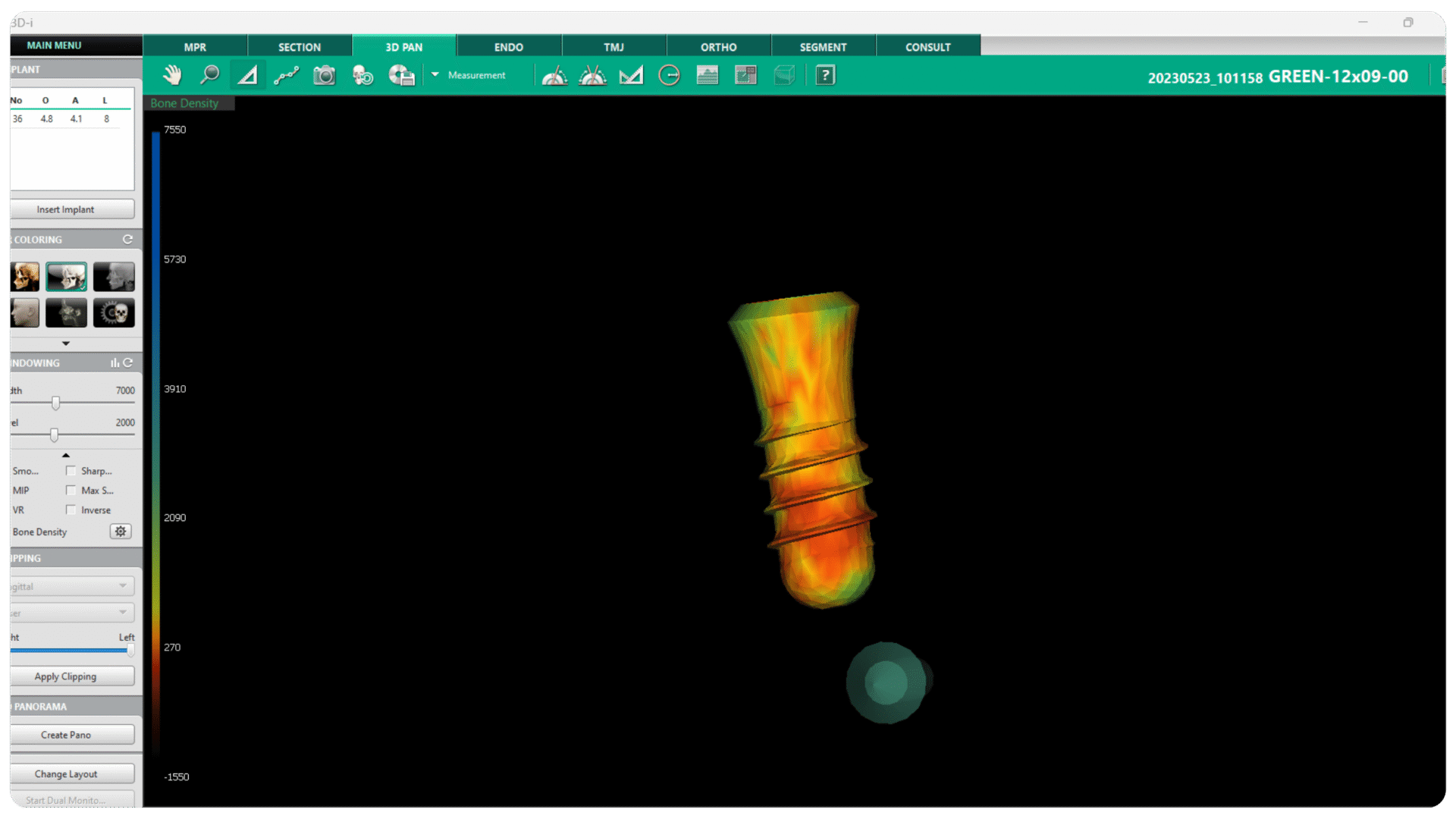This screenshot has width=1456, height=819.
Task: Select the triangle ruler measure tool
Action: (248, 75)
